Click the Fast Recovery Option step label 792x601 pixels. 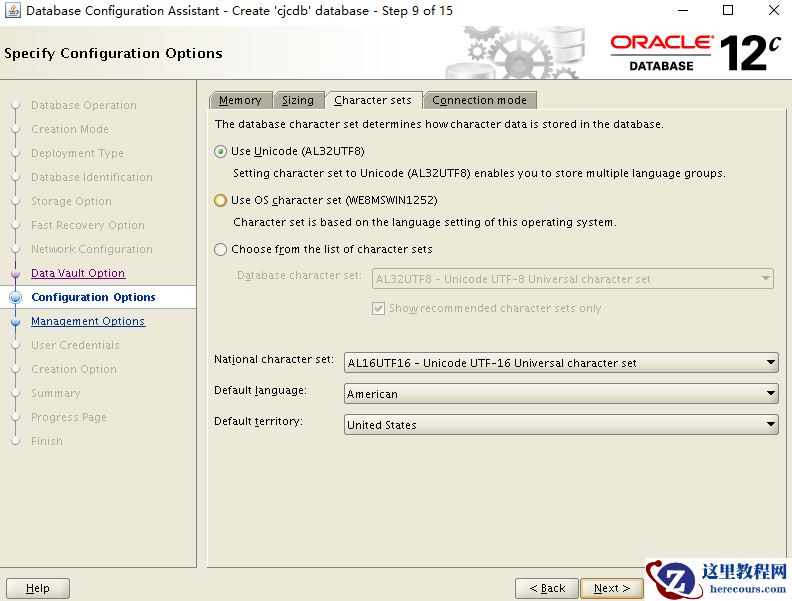[88, 225]
